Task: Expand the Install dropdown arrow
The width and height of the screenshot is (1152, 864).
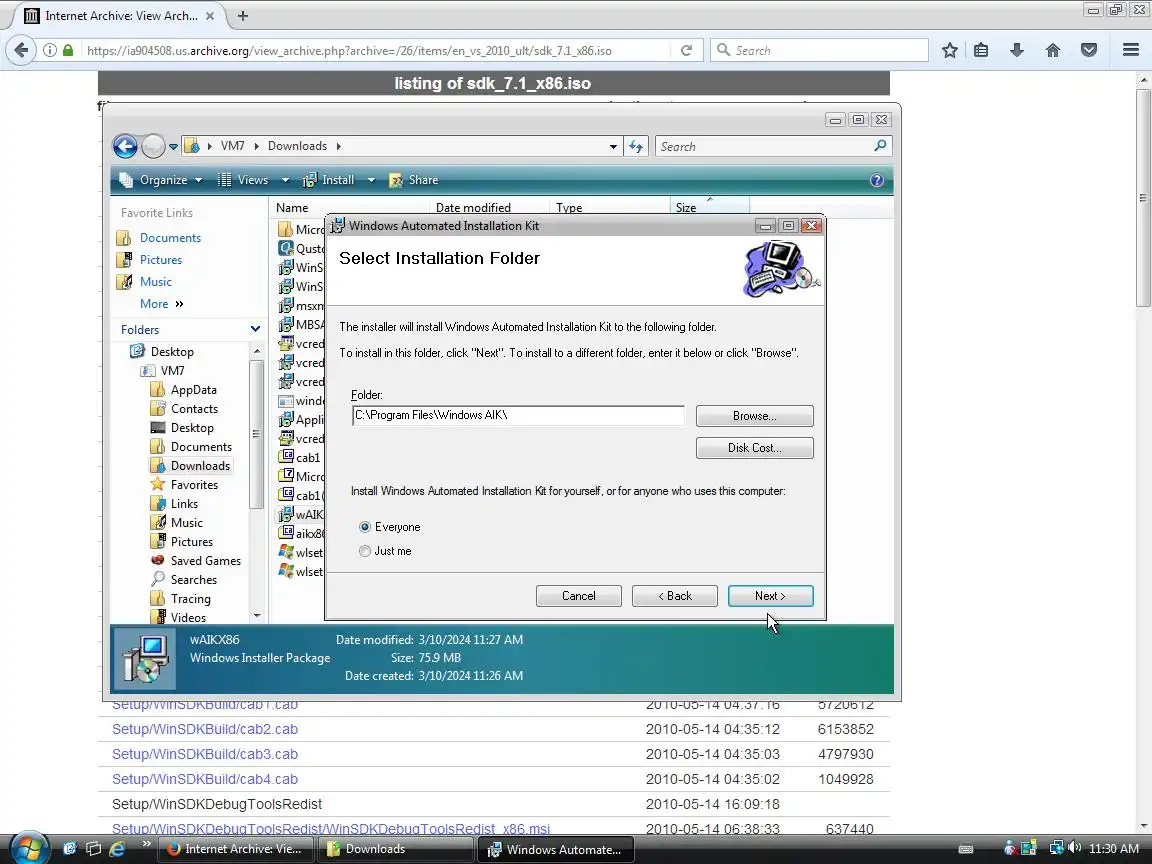Action: coord(371,180)
